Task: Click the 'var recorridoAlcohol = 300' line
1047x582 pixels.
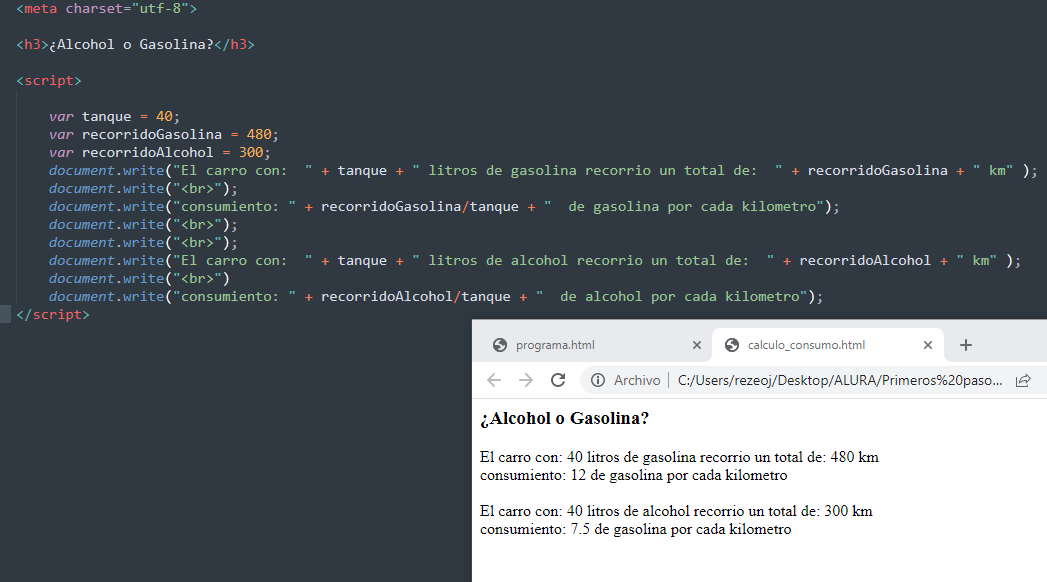Action: click(160, 153)
